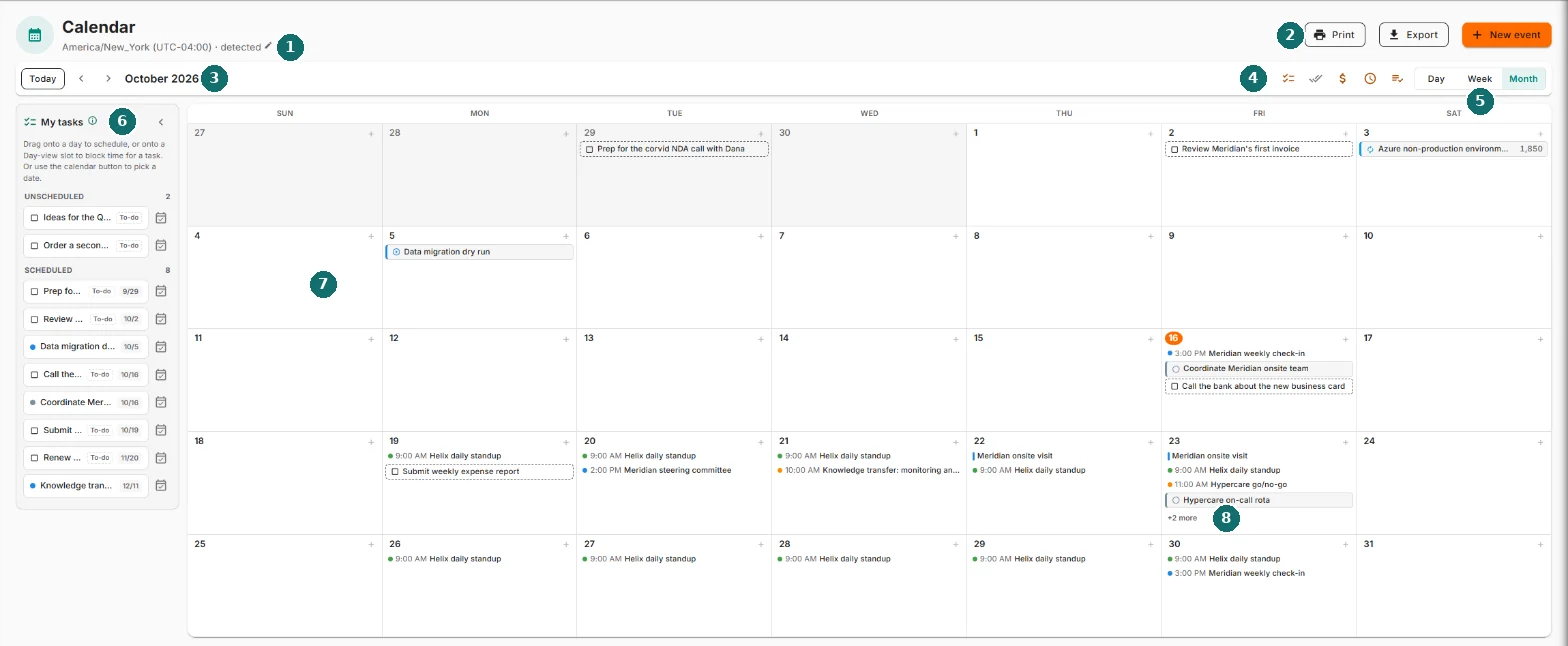Open 'Data migration dry run' on October 5

tap(480, 252)
